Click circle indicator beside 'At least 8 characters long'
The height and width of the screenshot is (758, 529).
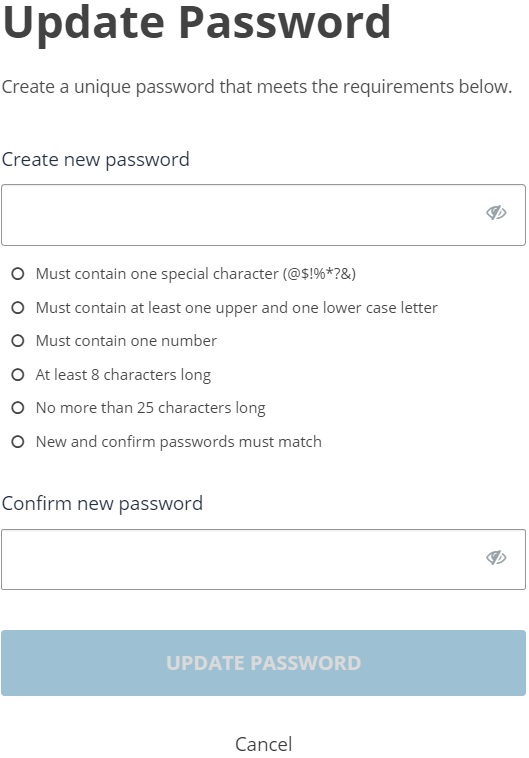tap(18, 375)
